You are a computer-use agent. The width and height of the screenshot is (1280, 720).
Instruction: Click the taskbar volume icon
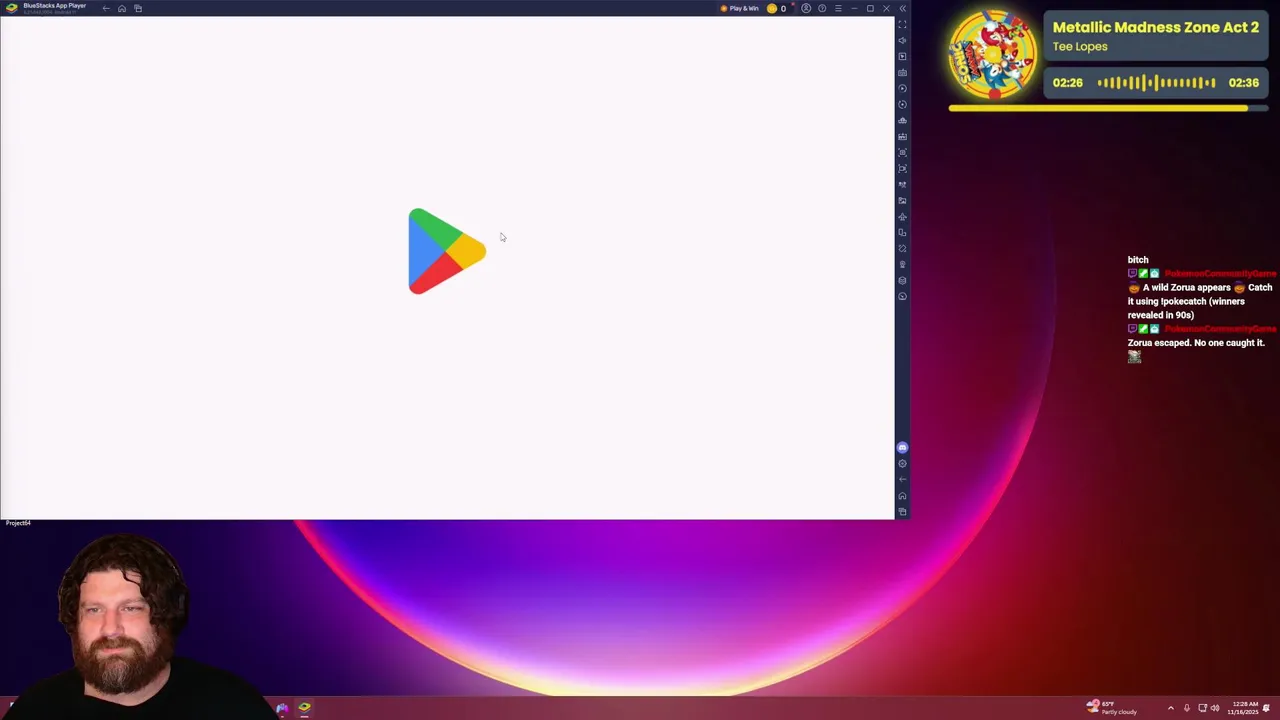[1215, 708]
